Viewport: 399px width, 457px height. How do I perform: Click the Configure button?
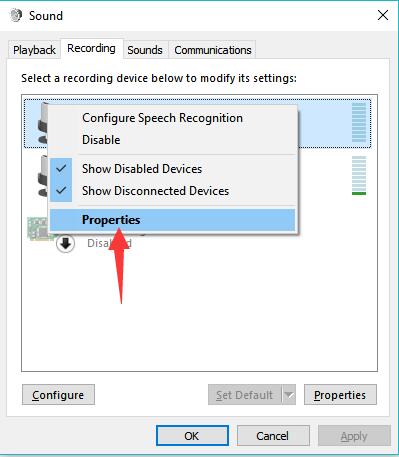[x=58, y=395]
